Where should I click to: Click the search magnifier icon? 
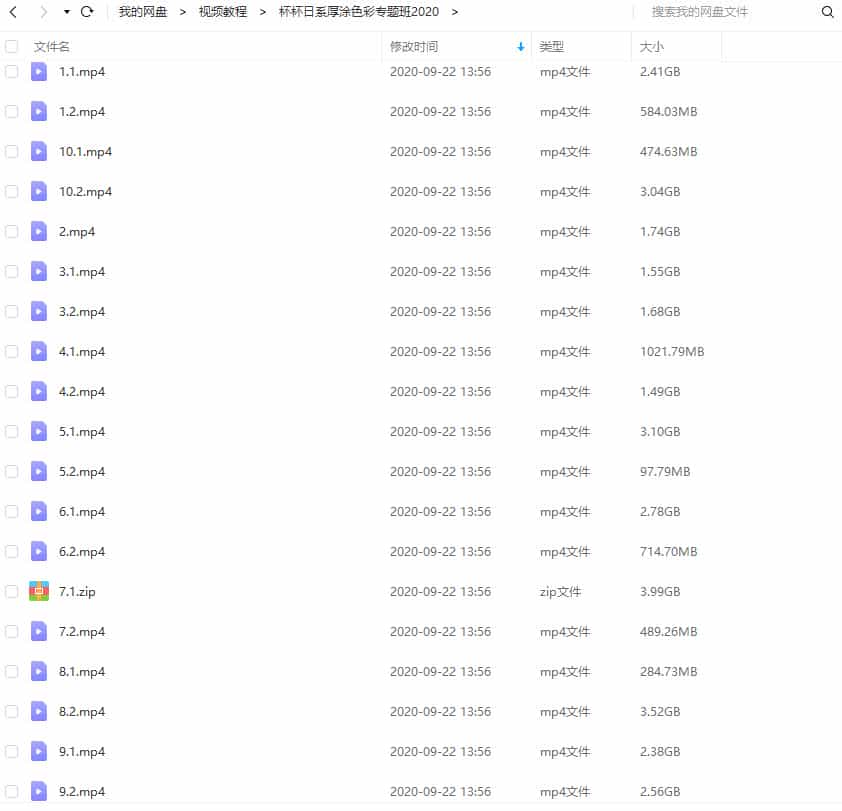(x=827, y=12)
